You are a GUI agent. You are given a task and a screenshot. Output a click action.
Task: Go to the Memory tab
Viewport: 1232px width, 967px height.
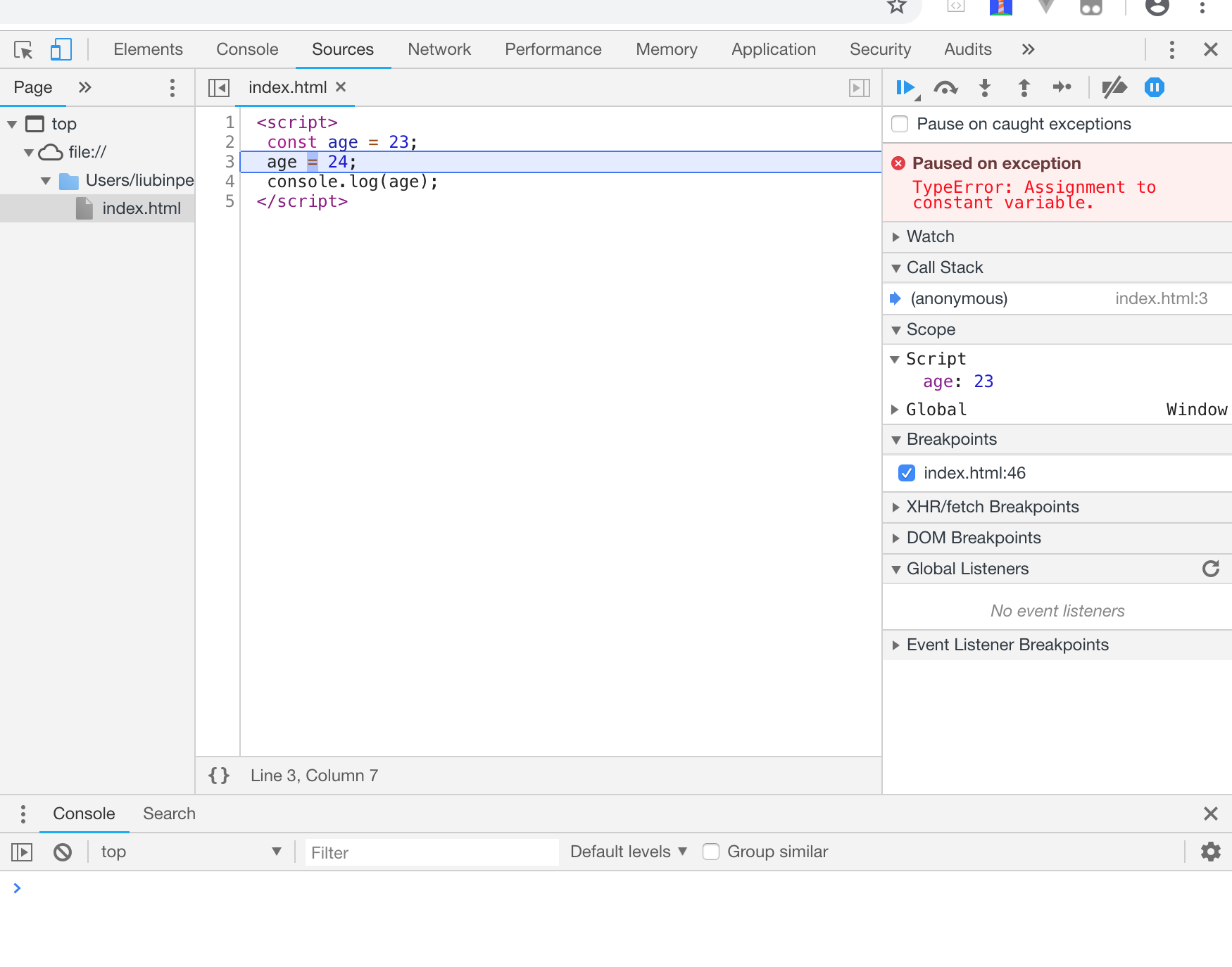click(667, 49)
